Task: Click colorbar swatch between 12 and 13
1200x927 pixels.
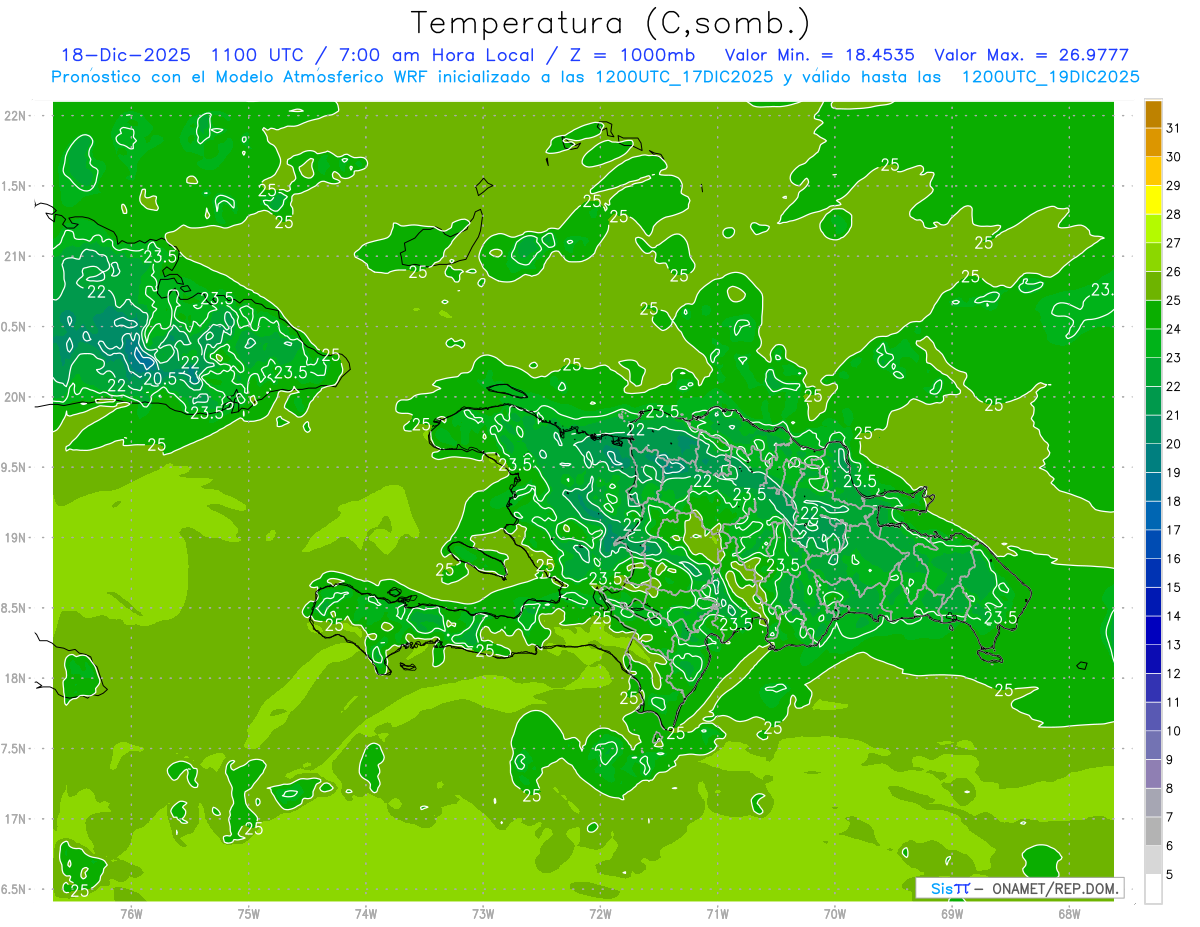Action: point(1153,659)
